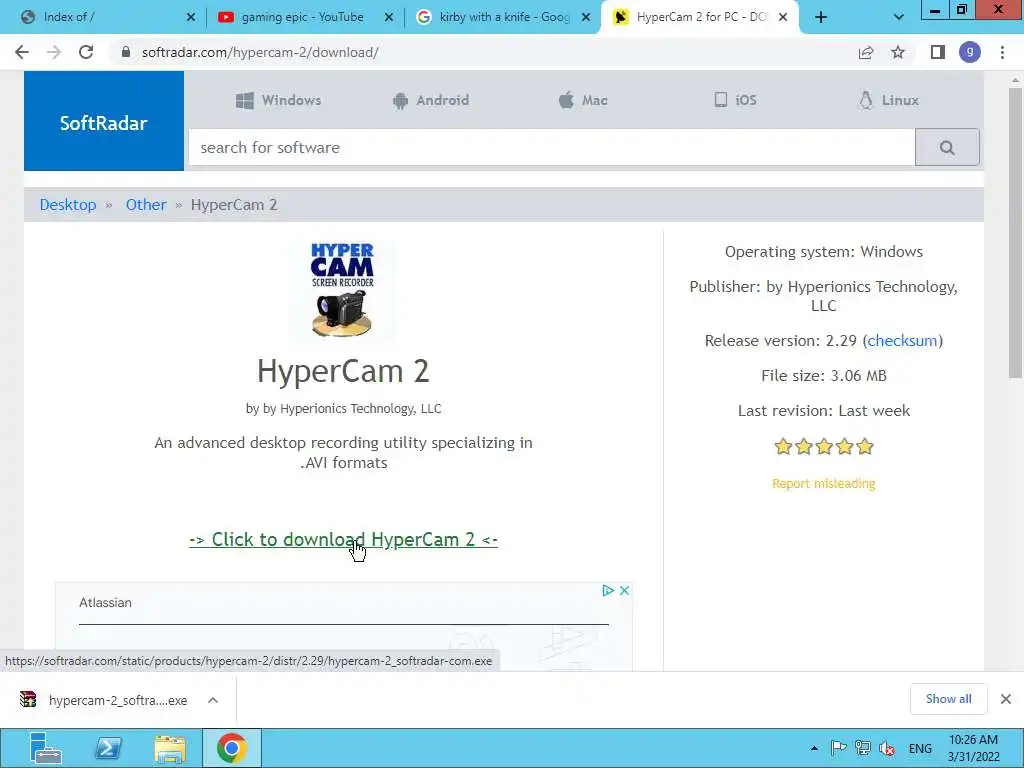Close the HyperCam 2 tab

click(x=783, y=18)
